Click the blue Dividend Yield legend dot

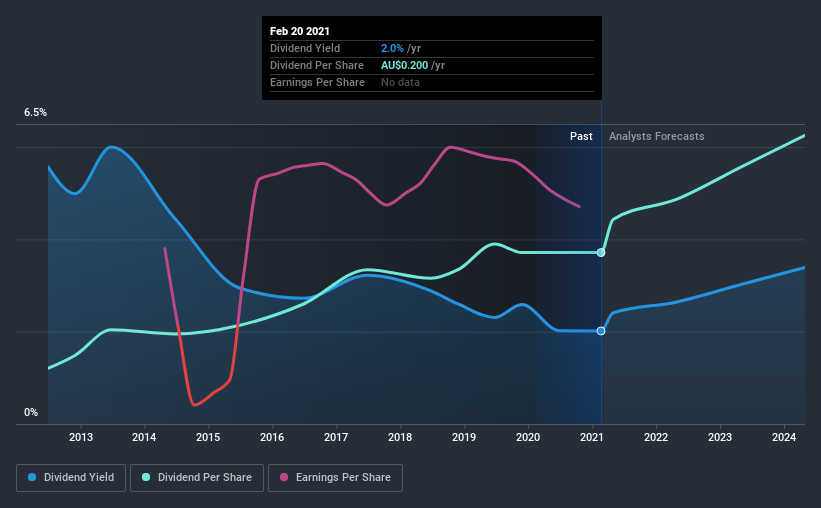pyautogui.click(x=32, y=477)
